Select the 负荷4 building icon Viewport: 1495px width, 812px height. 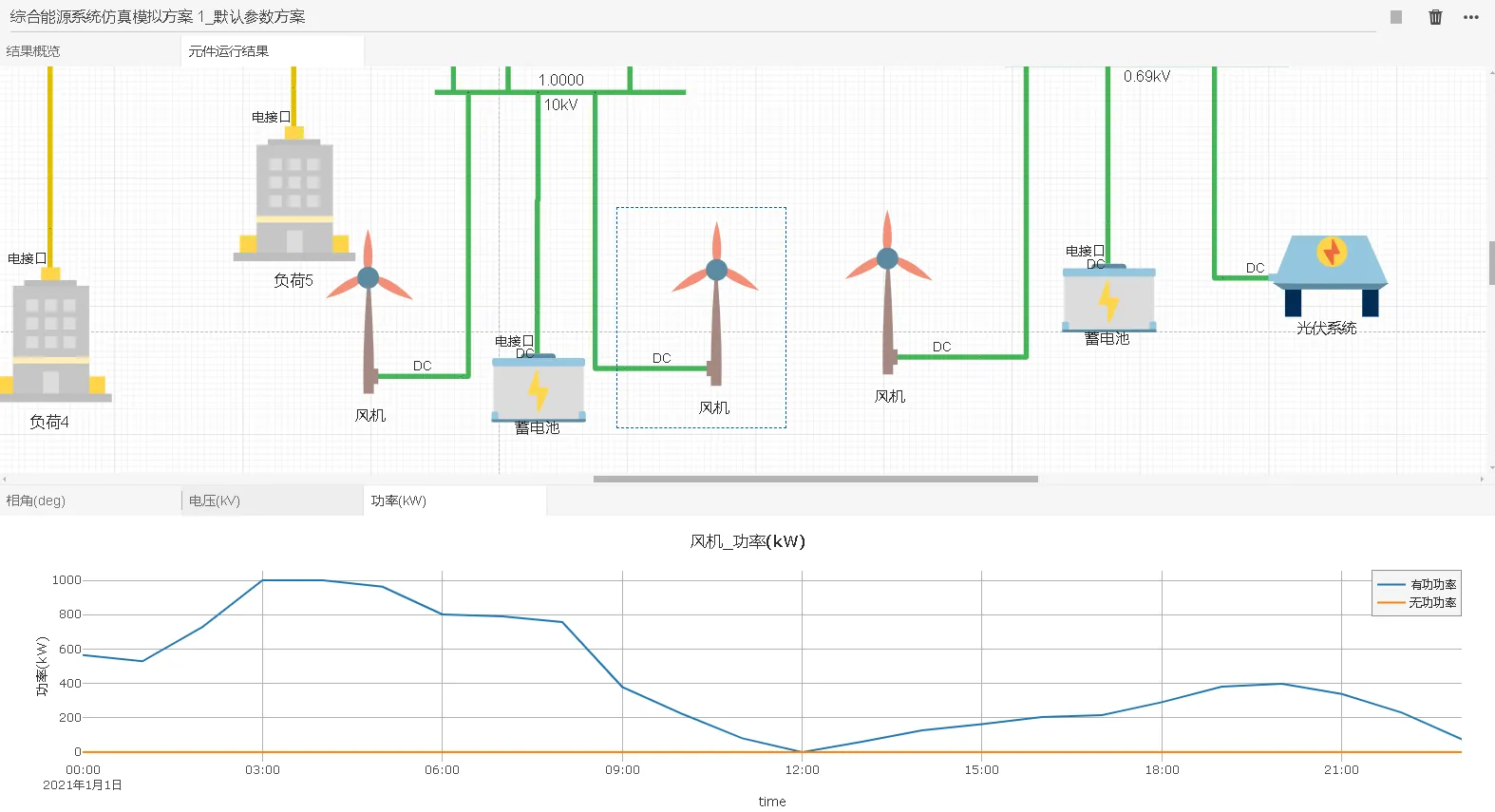[51, 339]
